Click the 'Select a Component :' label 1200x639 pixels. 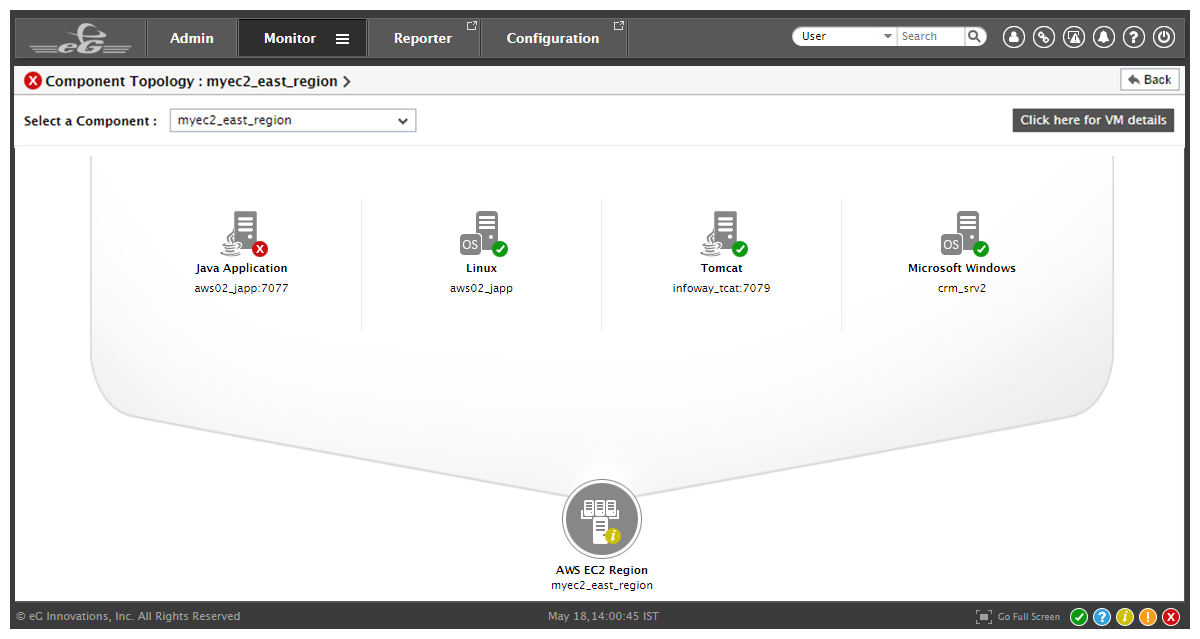(91, 121)
